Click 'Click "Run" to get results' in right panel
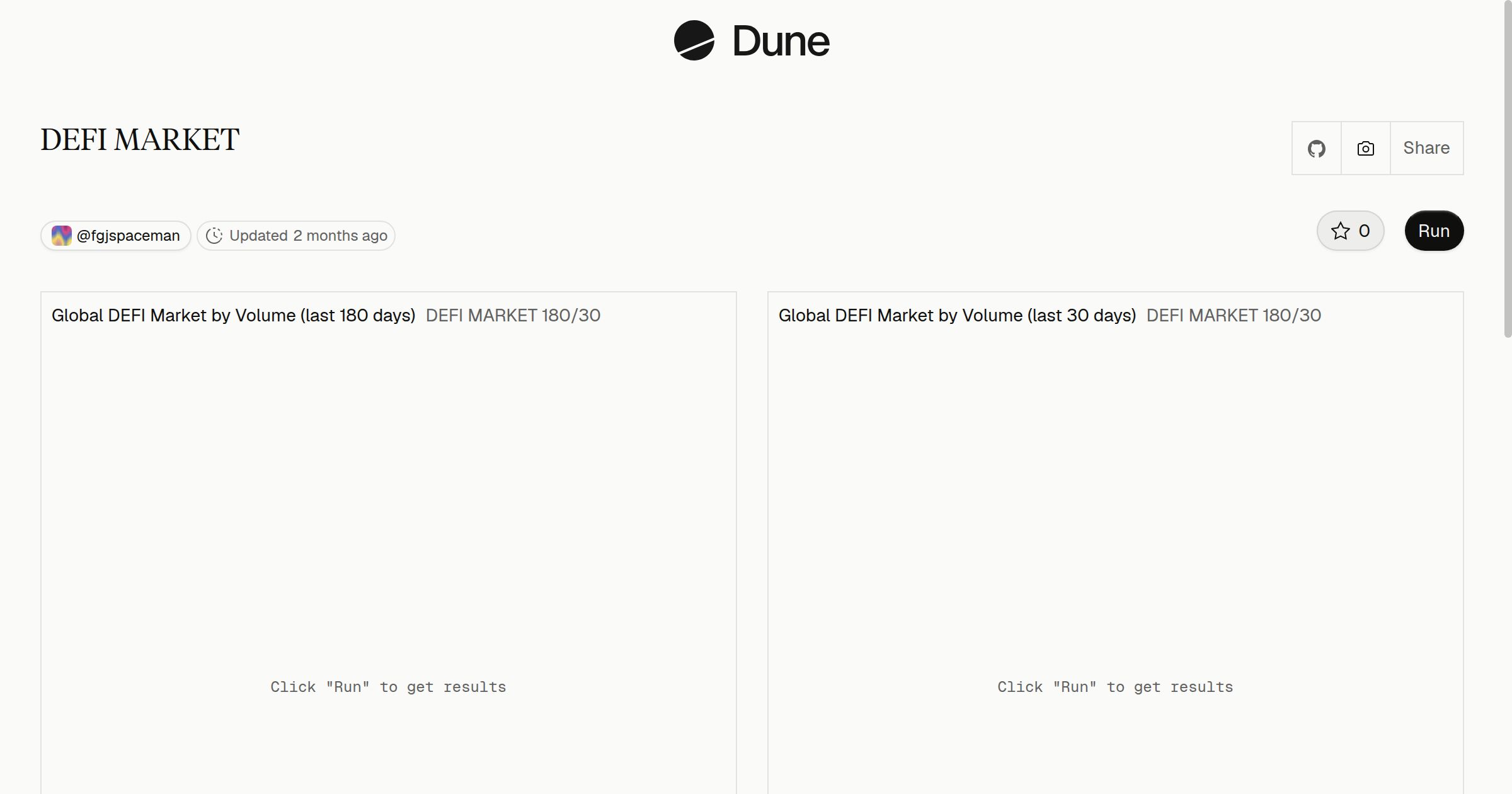Viewport: 1512px width, 794px height. [1115, 687]
